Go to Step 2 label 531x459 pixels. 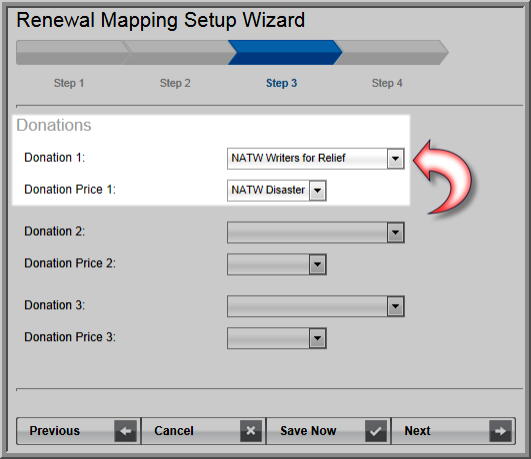click(175, 83)
